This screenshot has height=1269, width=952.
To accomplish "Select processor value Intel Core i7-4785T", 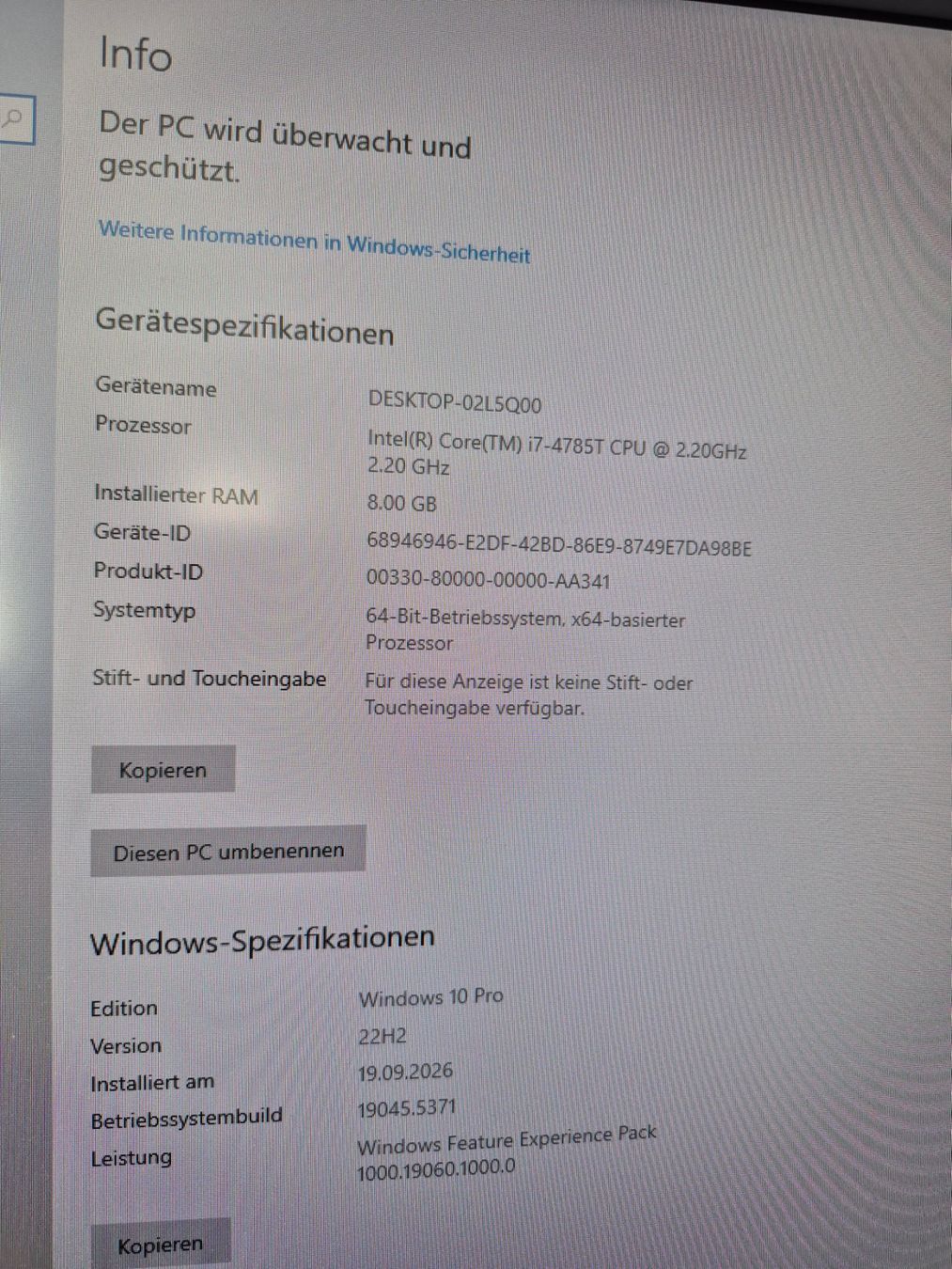I will tap(556, 452).
